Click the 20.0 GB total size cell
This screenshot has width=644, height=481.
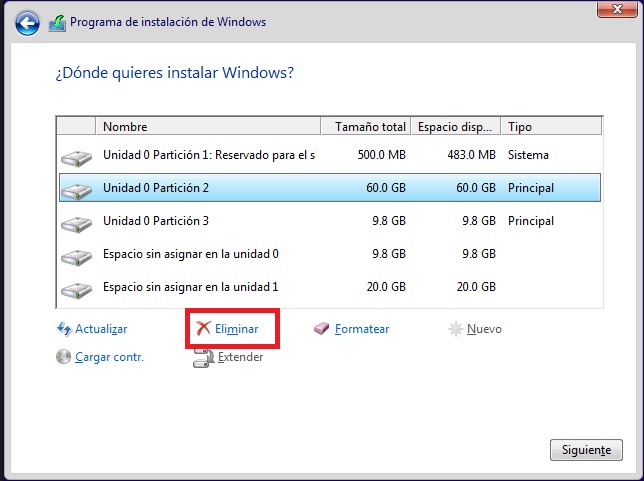pyautogui.click(x=386, y=287)
